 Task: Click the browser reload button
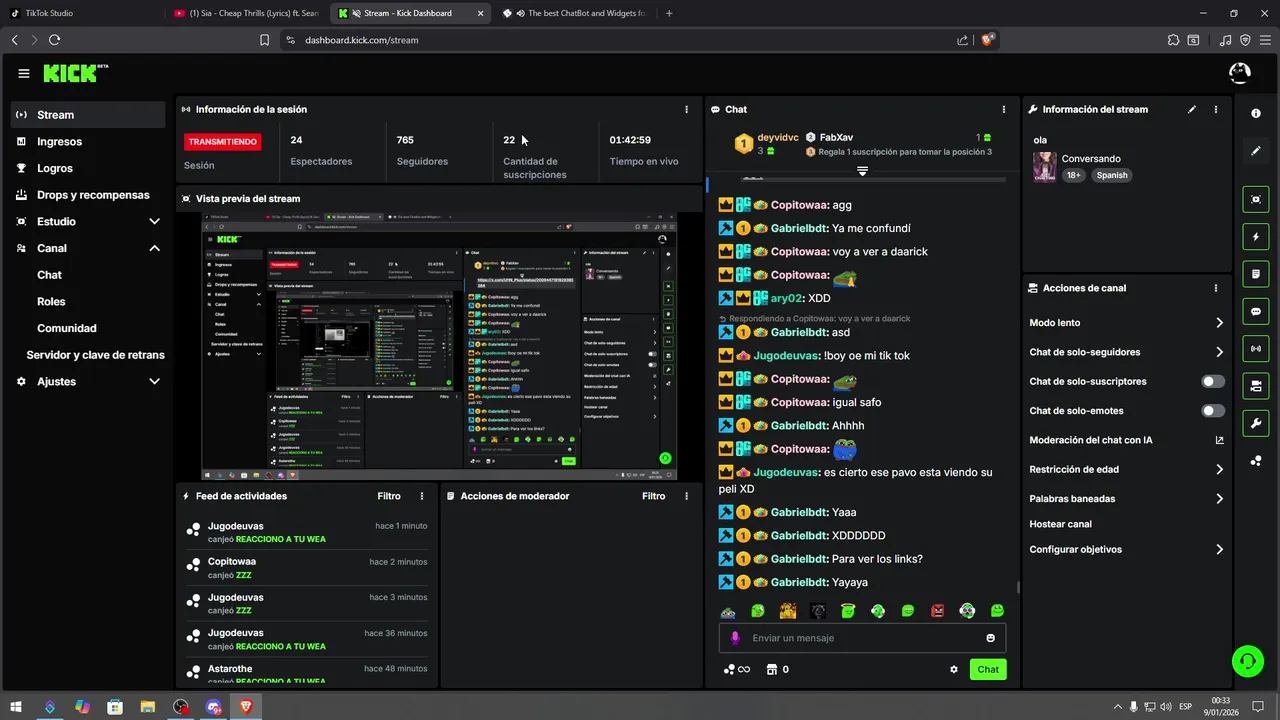coord(54,40)
